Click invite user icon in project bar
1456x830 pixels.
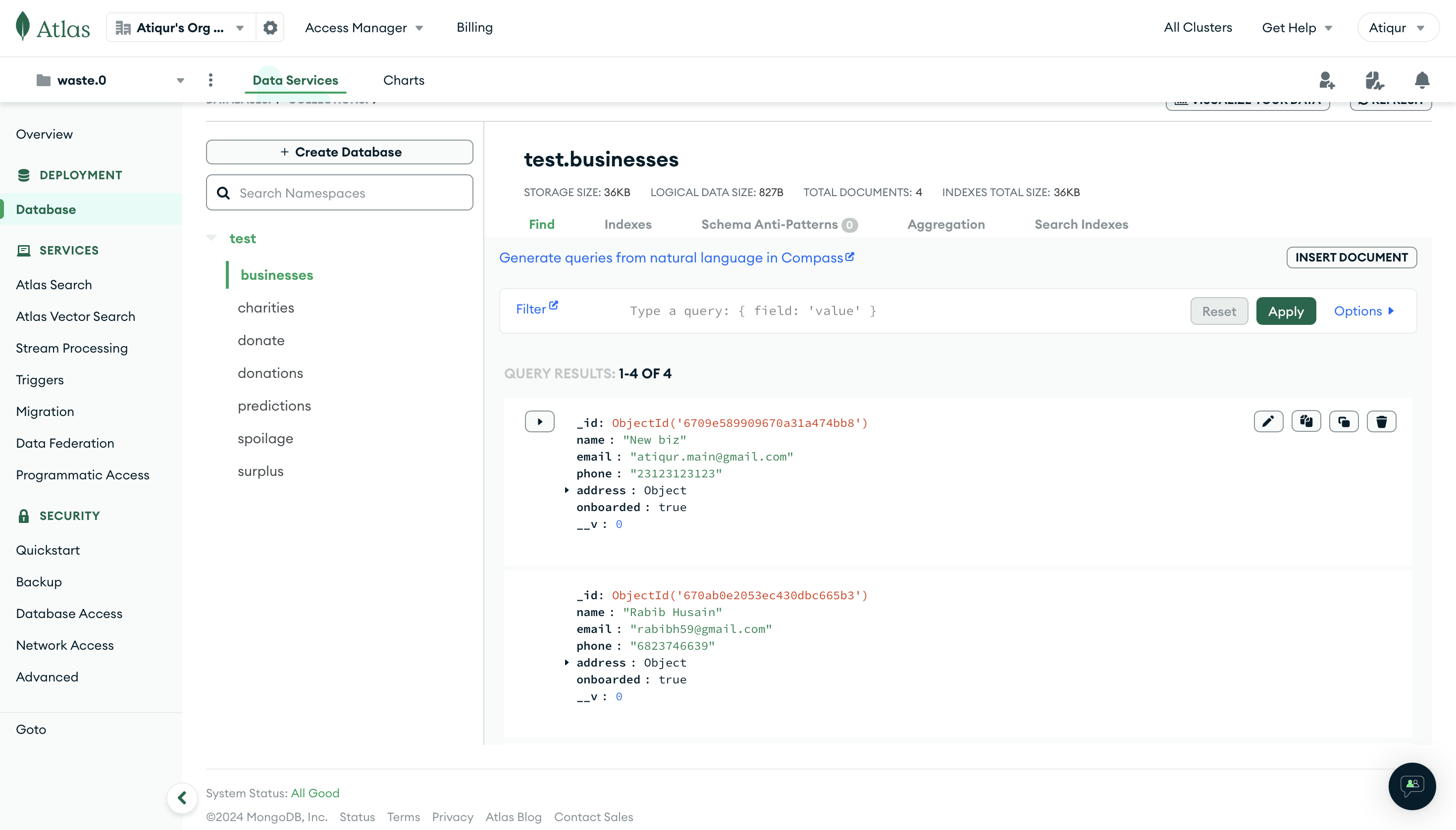[1327, 80]
